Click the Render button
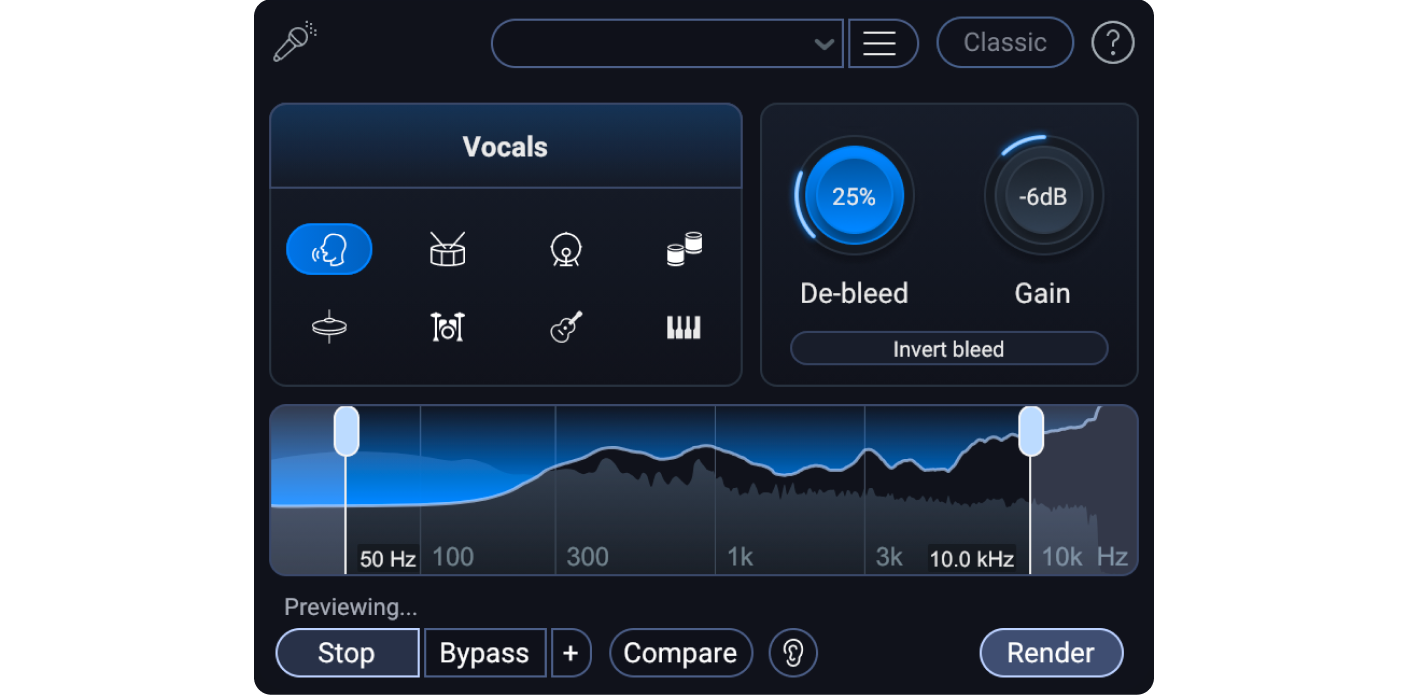 [x=1050, y=653]
